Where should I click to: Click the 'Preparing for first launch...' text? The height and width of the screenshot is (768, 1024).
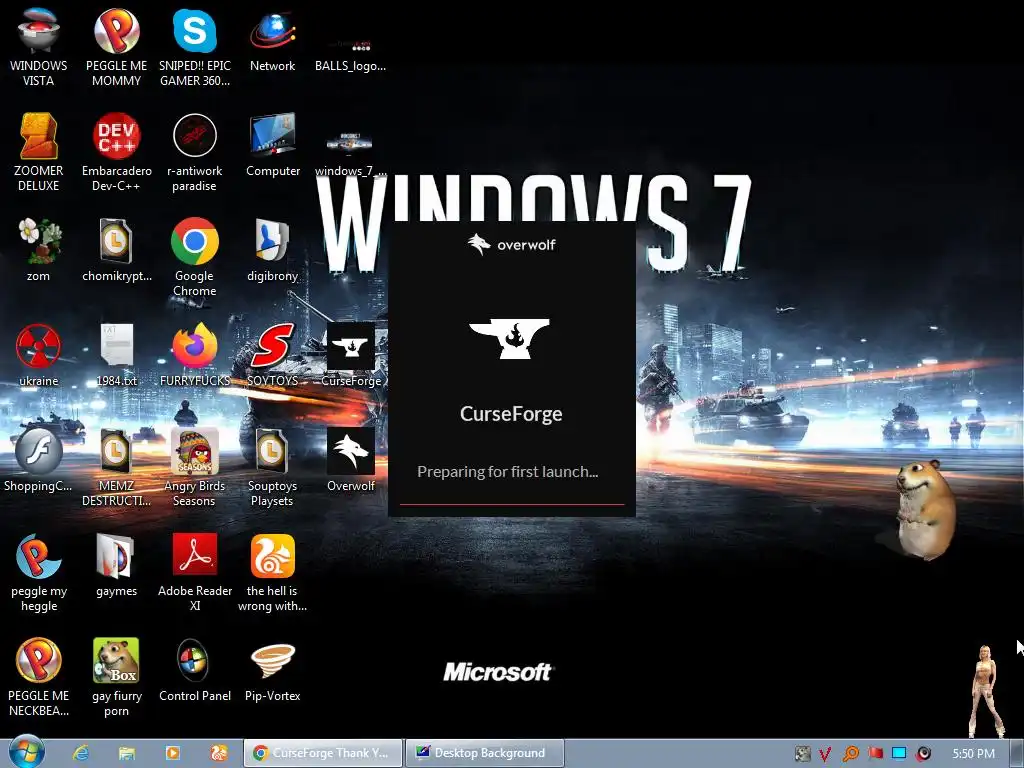507,472
